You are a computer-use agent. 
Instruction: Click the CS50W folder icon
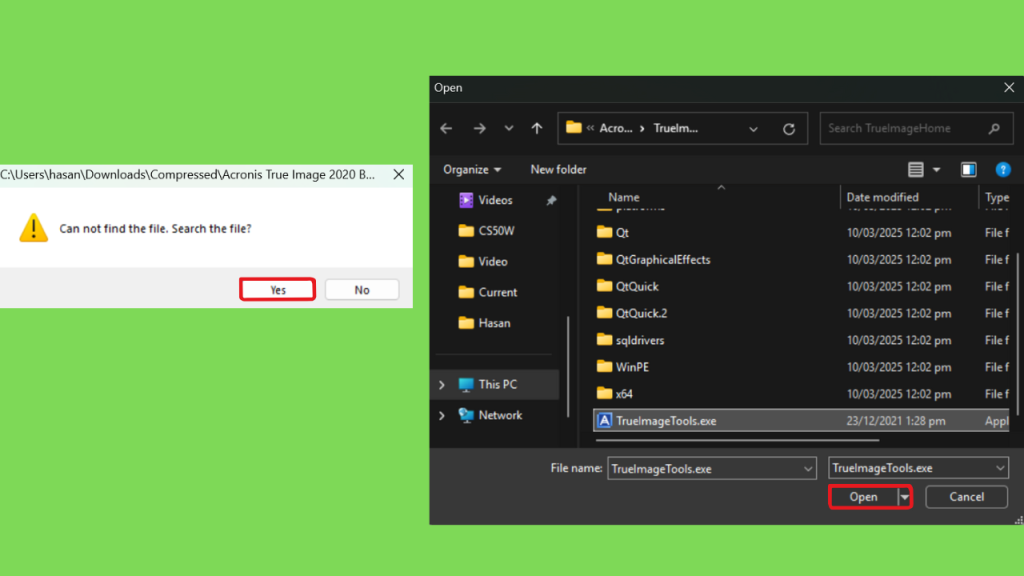466,231
